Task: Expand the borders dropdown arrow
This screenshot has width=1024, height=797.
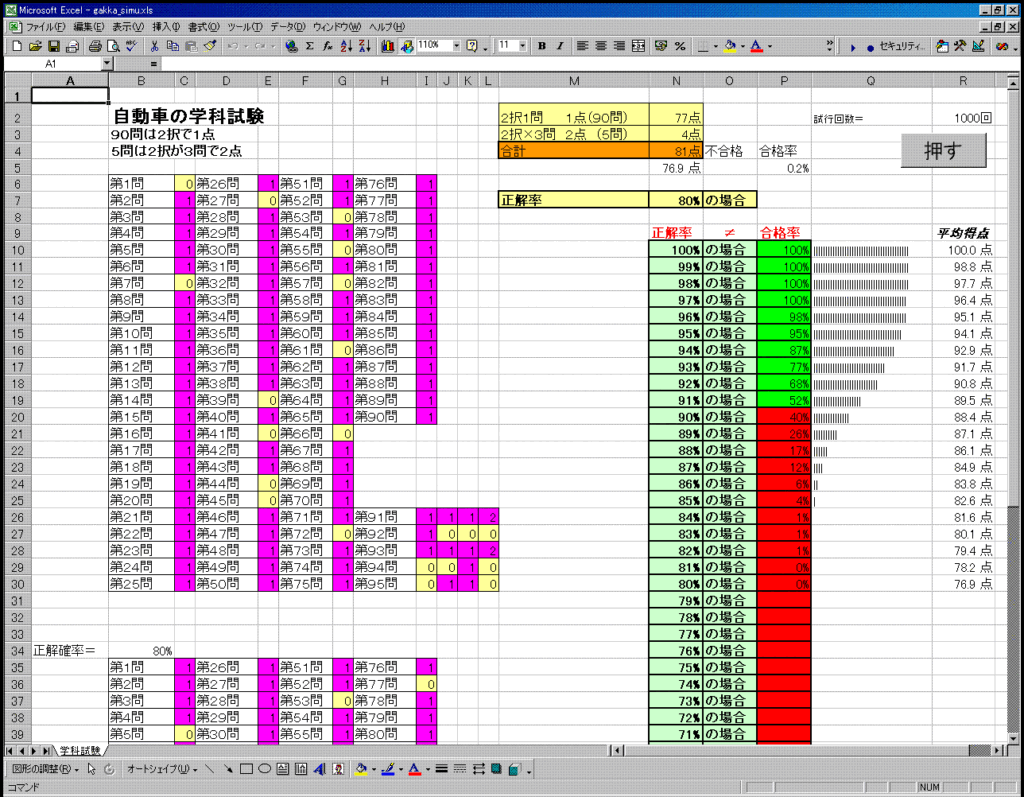Action: 716,46
